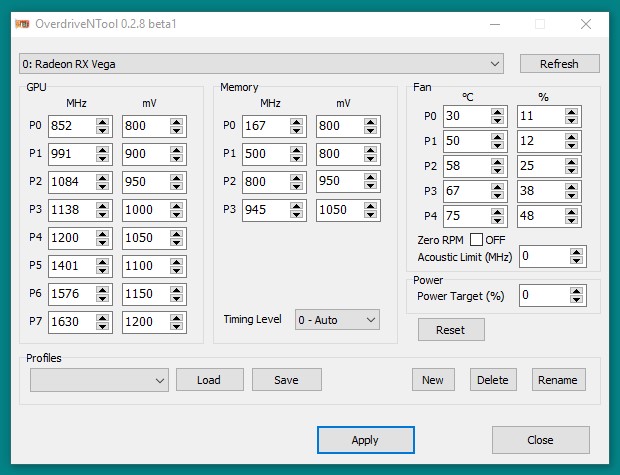Click the Reset button
Image resolution: width=620 pixels, height=475 pixels.
tap(450, 330)
